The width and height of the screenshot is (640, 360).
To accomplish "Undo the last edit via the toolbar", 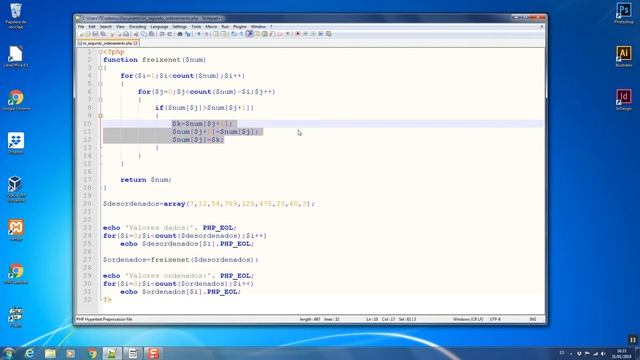I will 162,34.
